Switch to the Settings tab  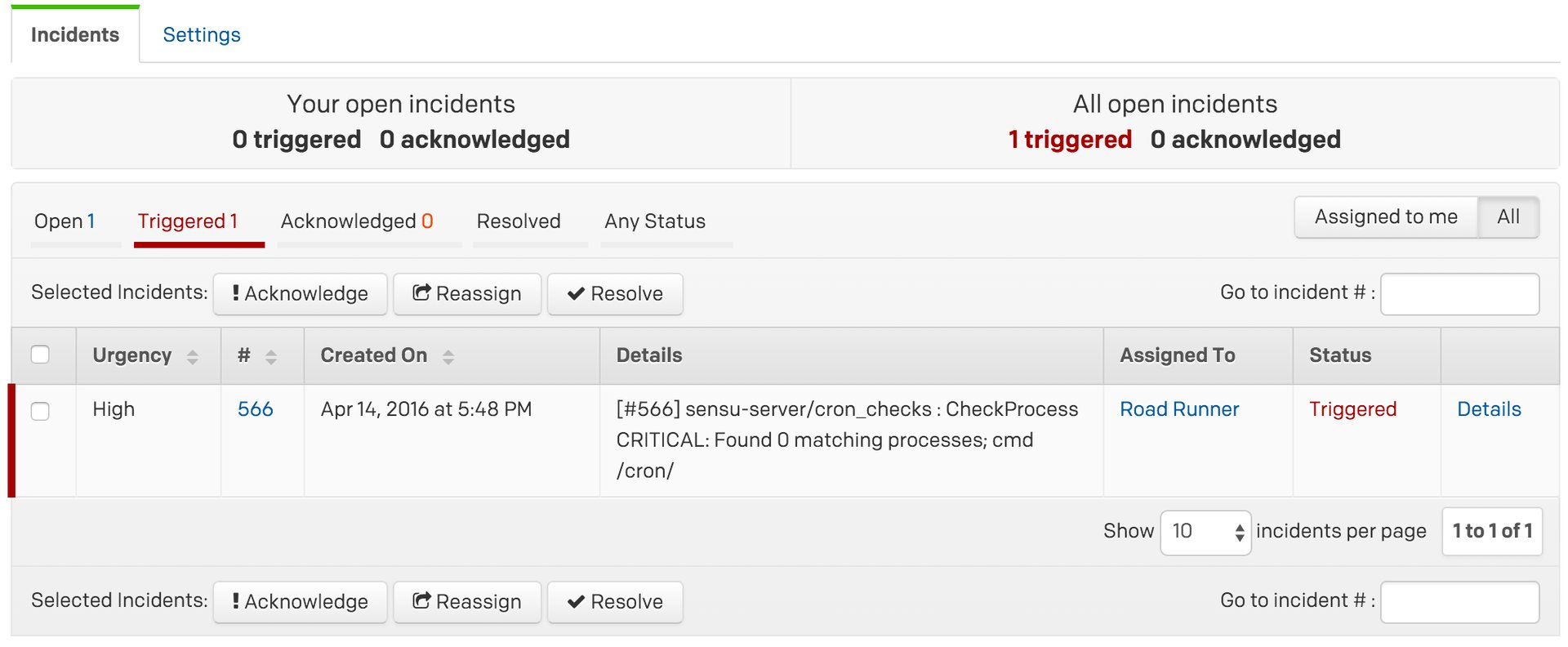(202, 35)
